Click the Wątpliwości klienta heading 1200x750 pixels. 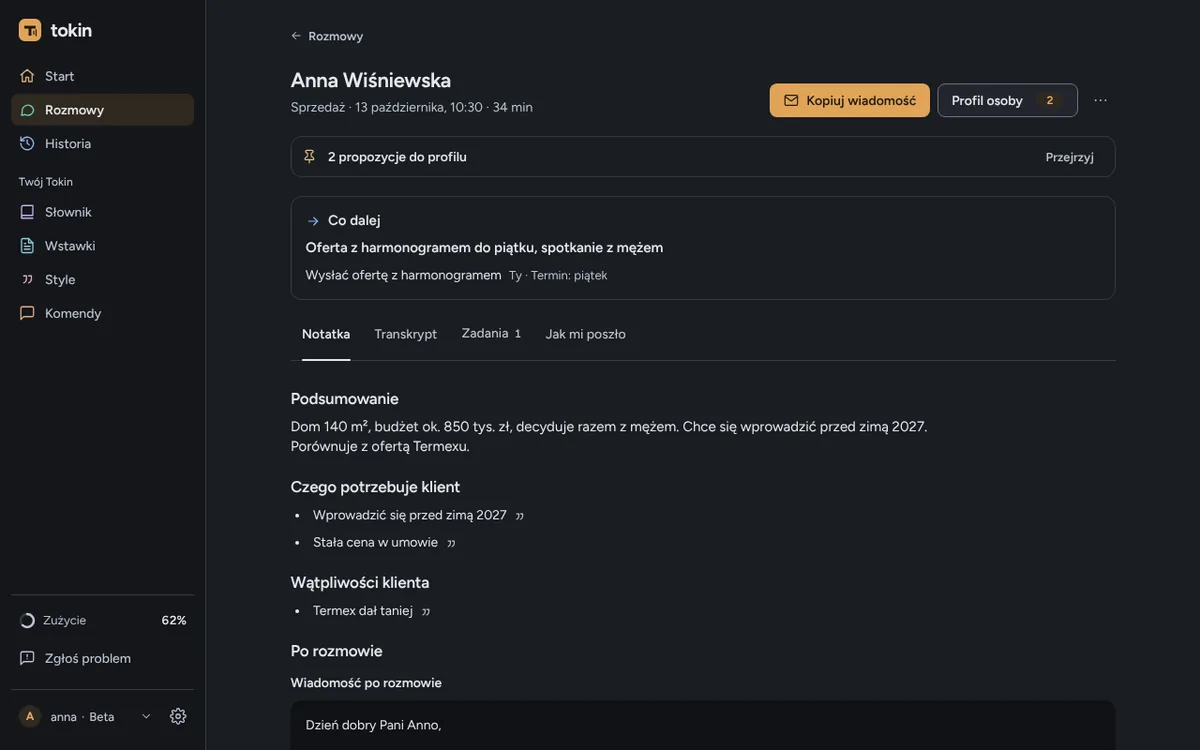(360, 582)
